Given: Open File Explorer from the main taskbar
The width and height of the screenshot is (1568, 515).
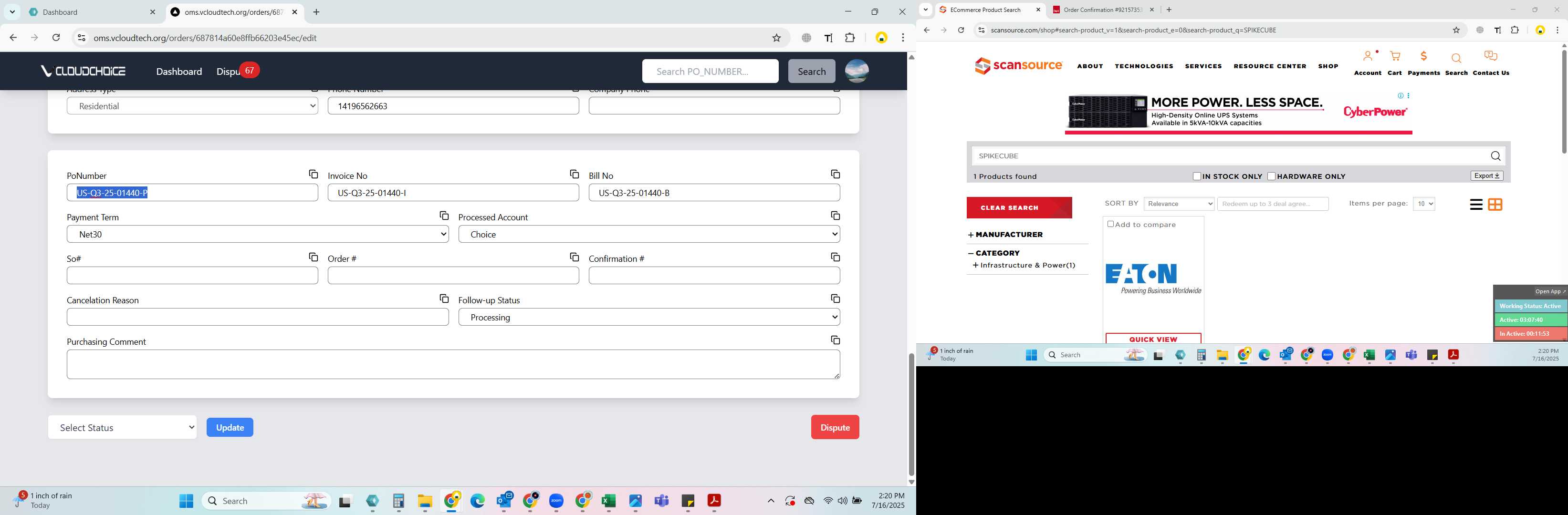Looking at the screenshot, I should click(x=425, y=500).
